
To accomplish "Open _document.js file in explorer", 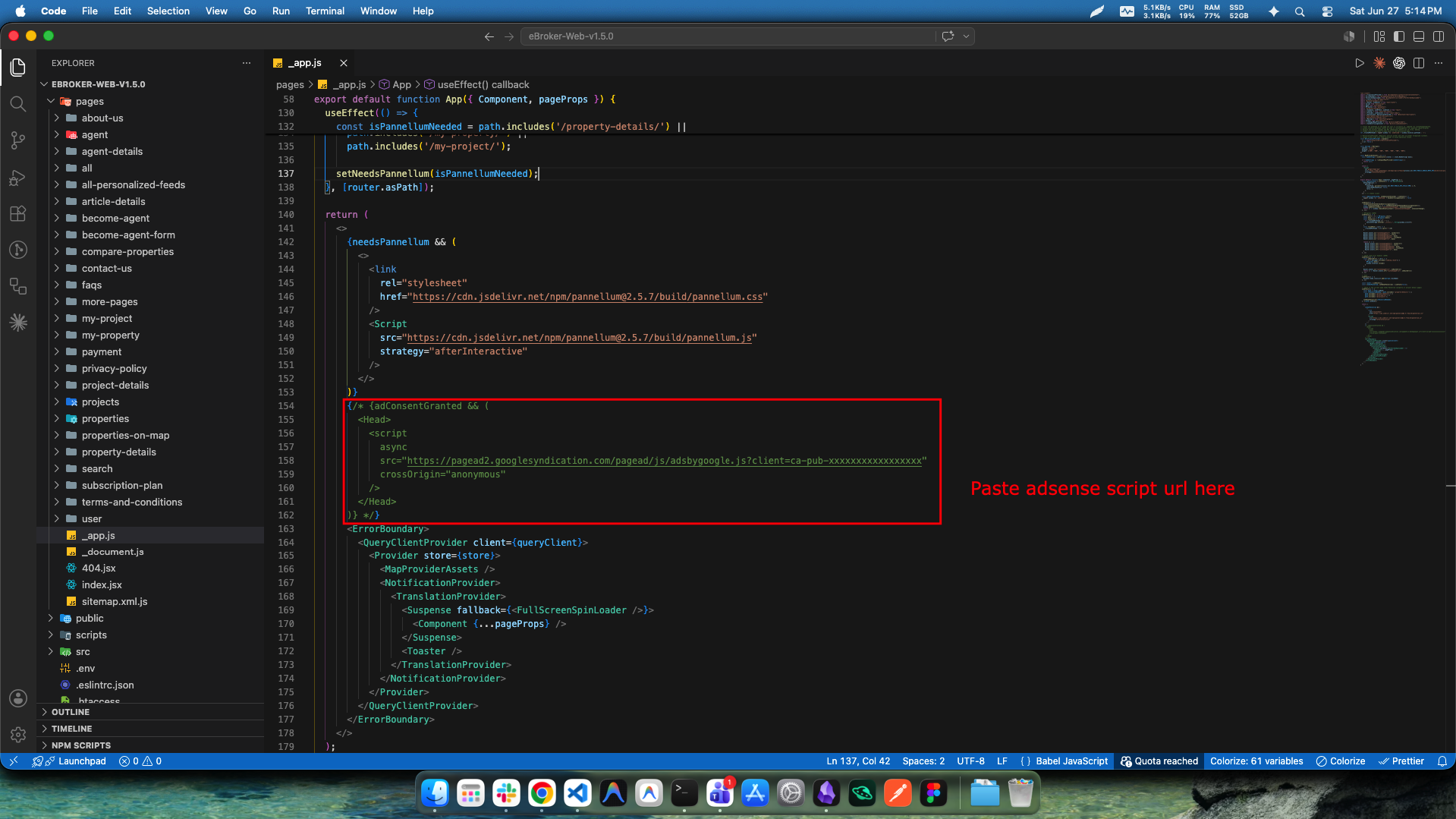I will tap(112, 552).
